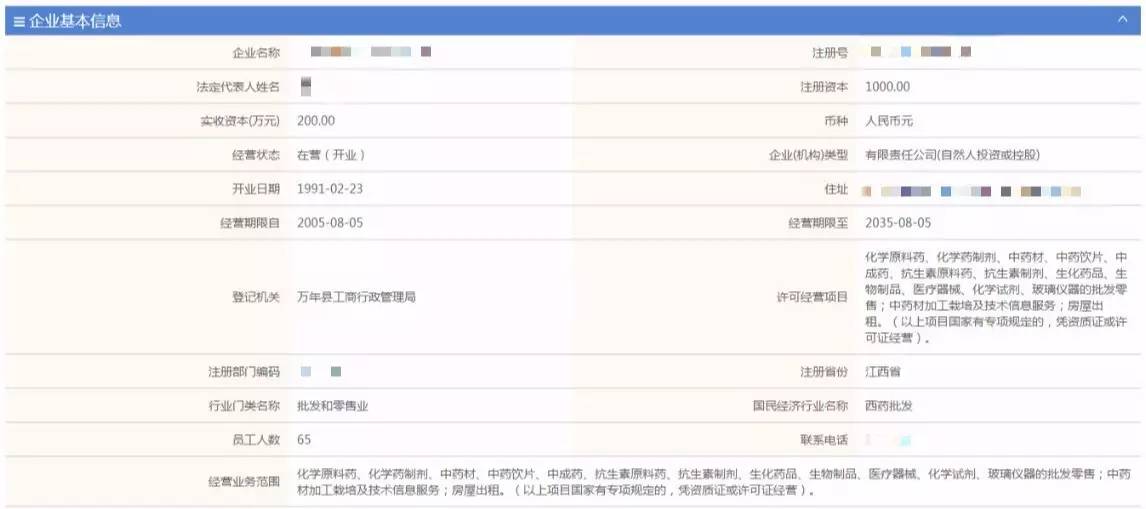
Task: Select the 注册资本 value 1000.00
Action: pyautogui.click(x=887, y=87)
